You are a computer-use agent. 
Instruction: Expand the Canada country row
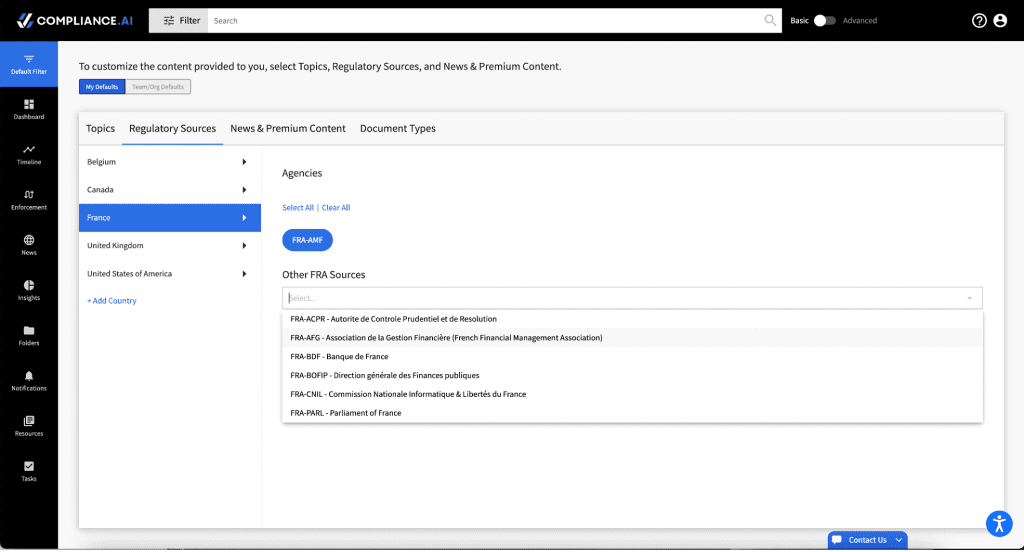click(x=170, y=189)
